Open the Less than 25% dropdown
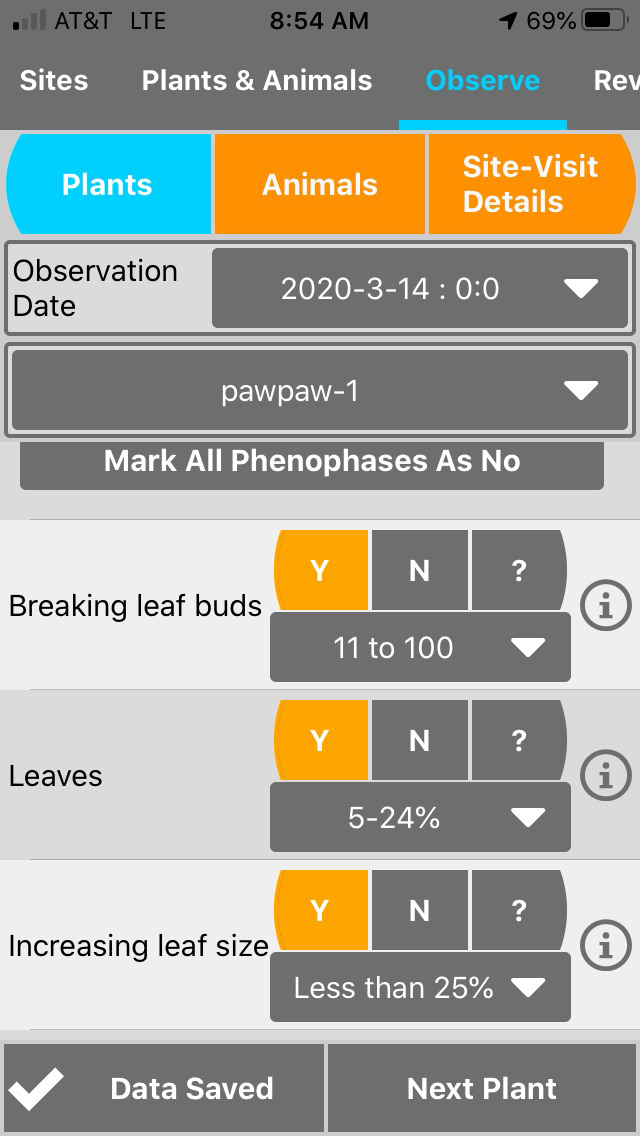This screenshot has width=640, height=1136. (420, 988)
